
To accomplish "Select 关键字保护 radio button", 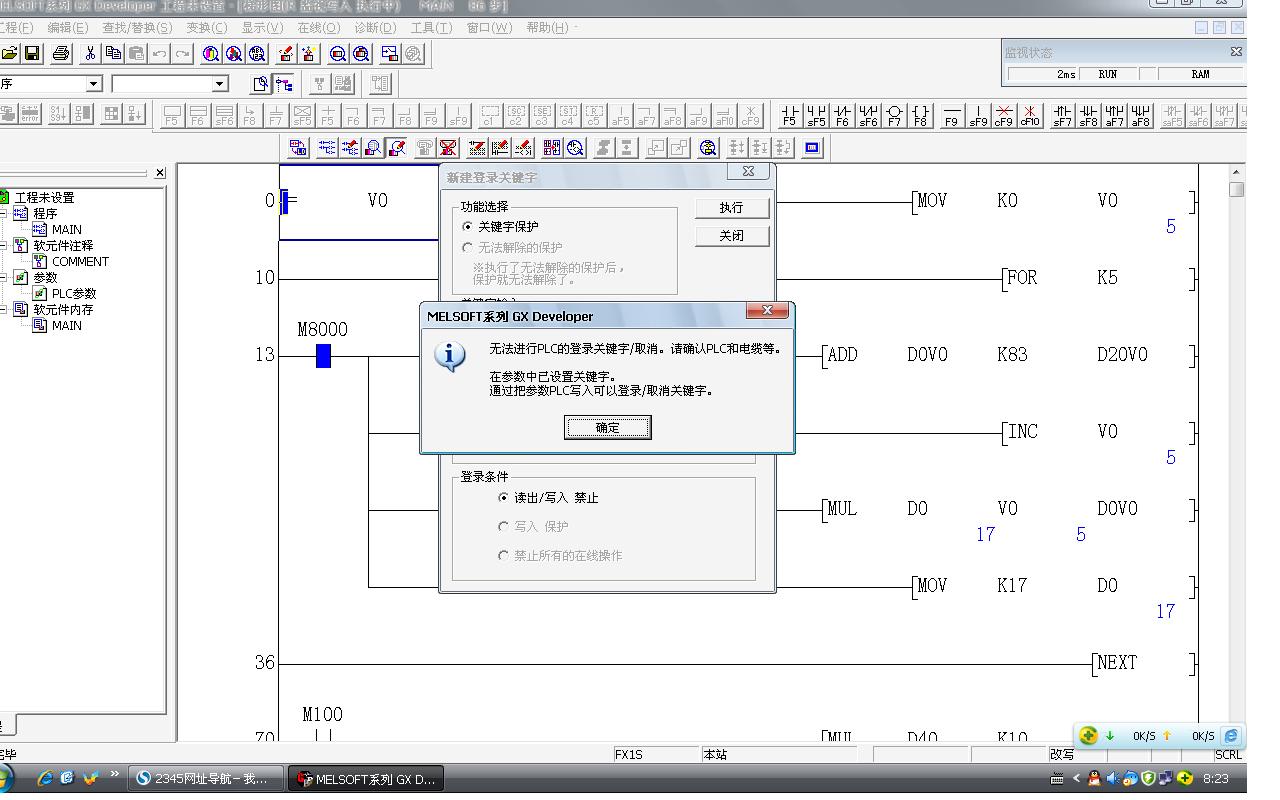I will pyautogui.click(x=467, y=227).
